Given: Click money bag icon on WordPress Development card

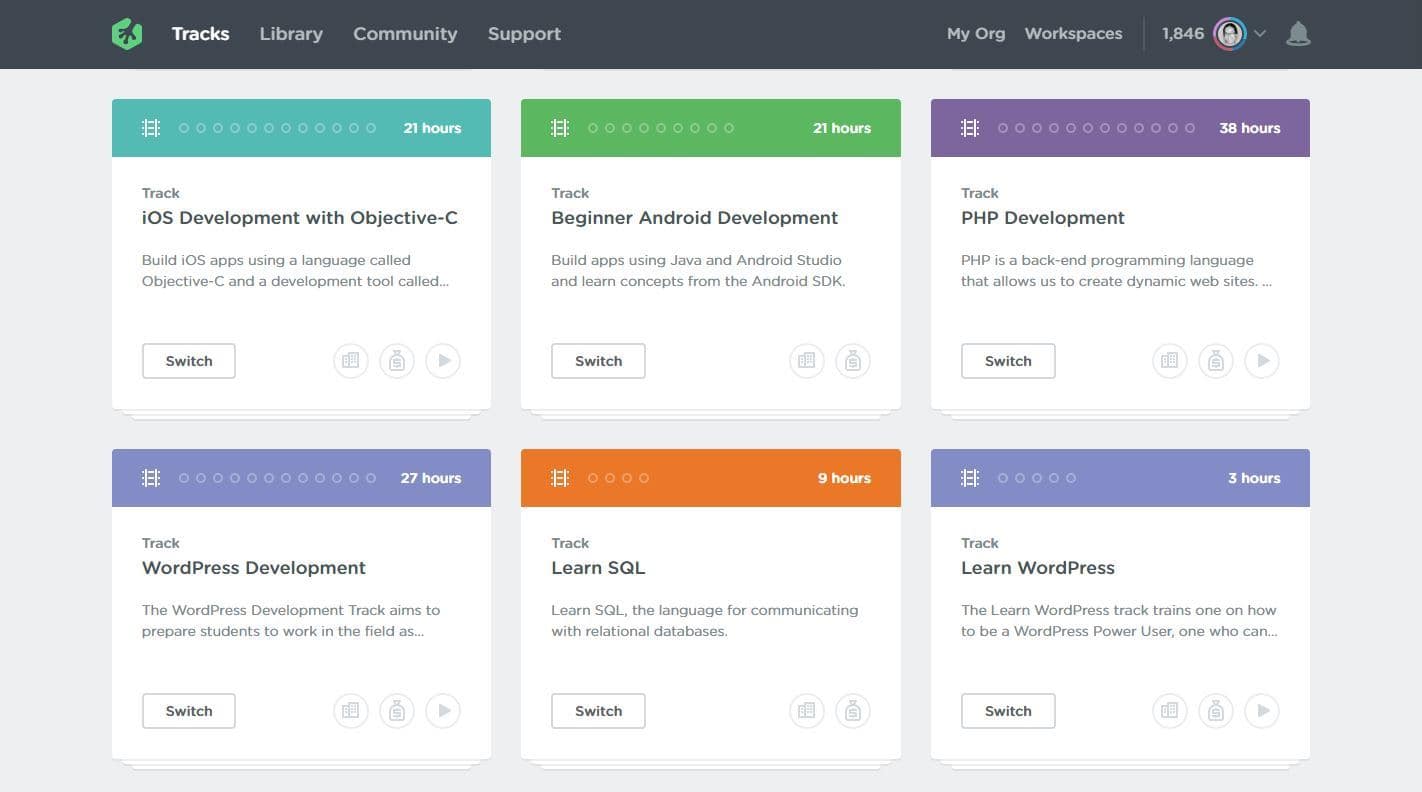Looking at the screenshot, I should 397,711.
